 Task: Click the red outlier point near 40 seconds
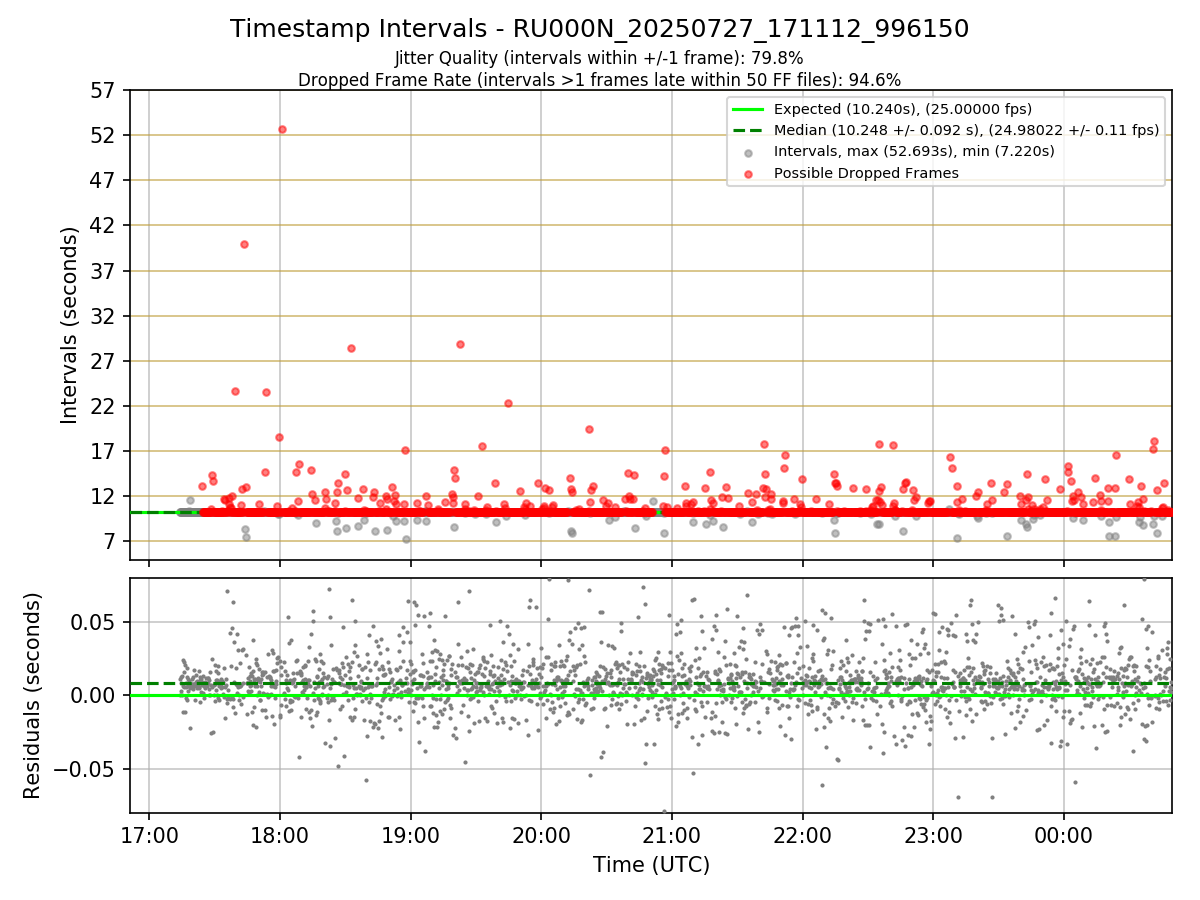tap(244, 244)
